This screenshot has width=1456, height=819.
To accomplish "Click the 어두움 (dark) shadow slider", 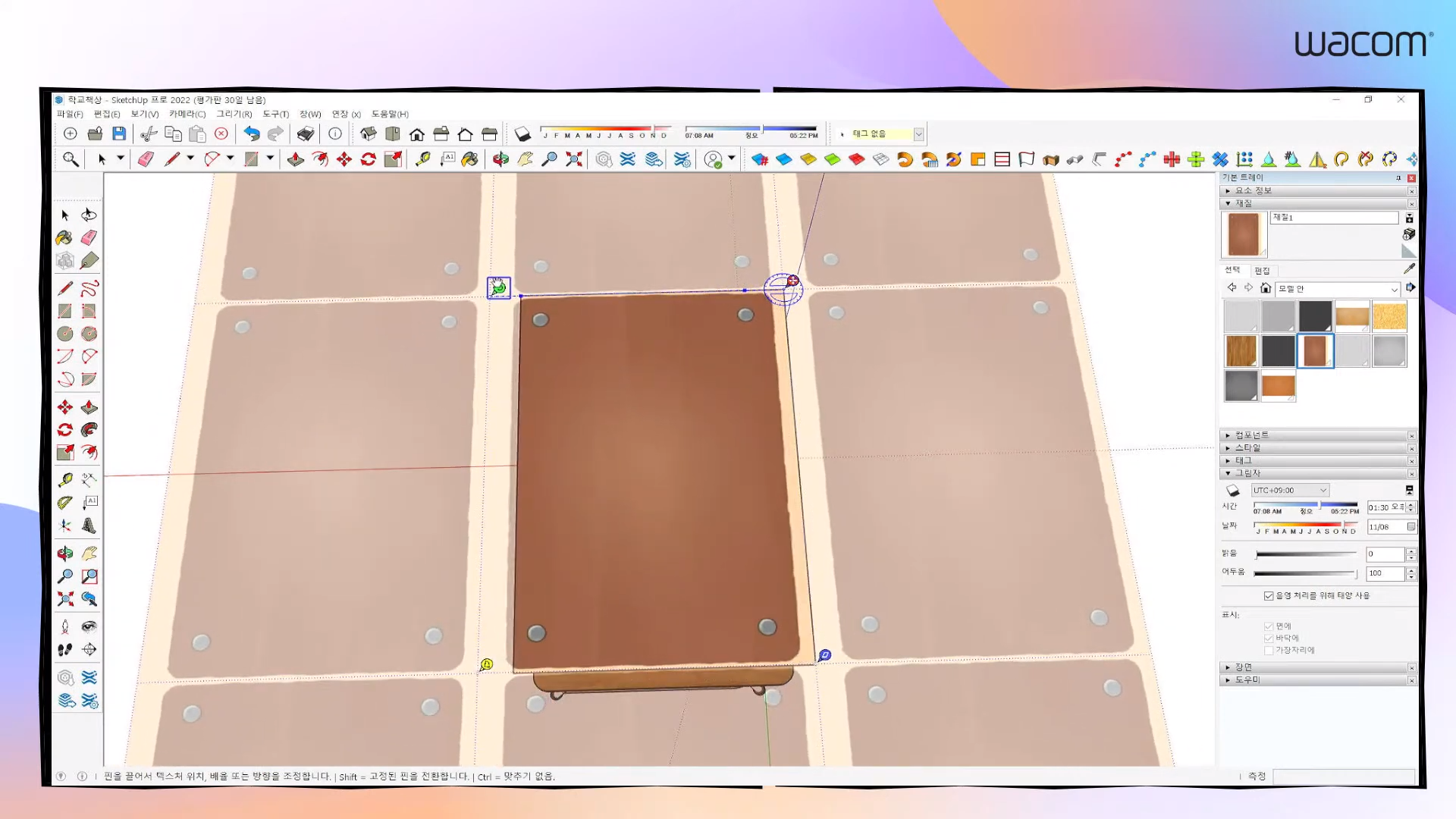I will click(x=1304, y=573).
